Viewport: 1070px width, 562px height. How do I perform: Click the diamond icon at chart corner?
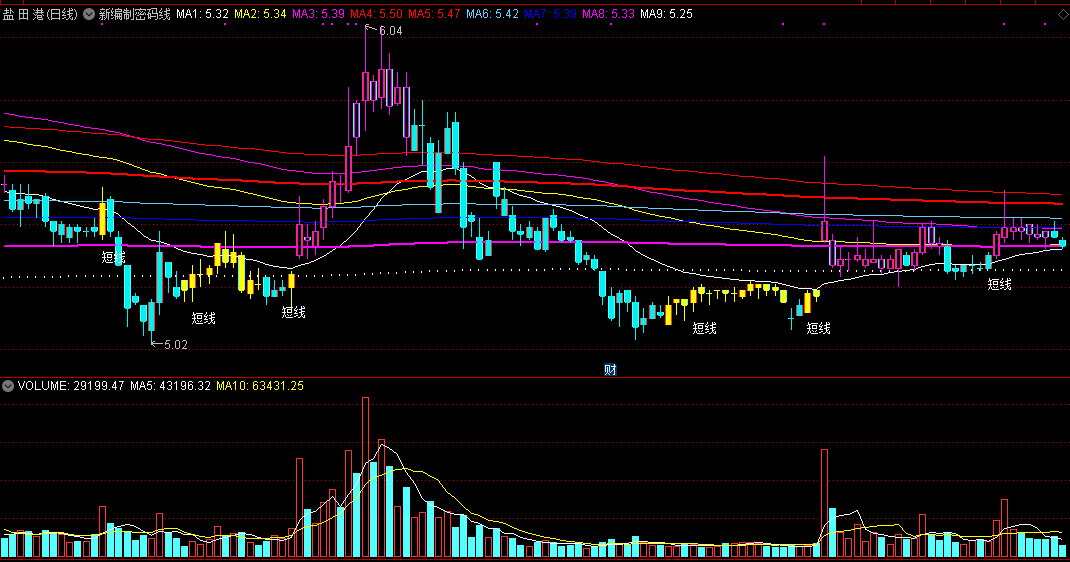pos(1062,14)
